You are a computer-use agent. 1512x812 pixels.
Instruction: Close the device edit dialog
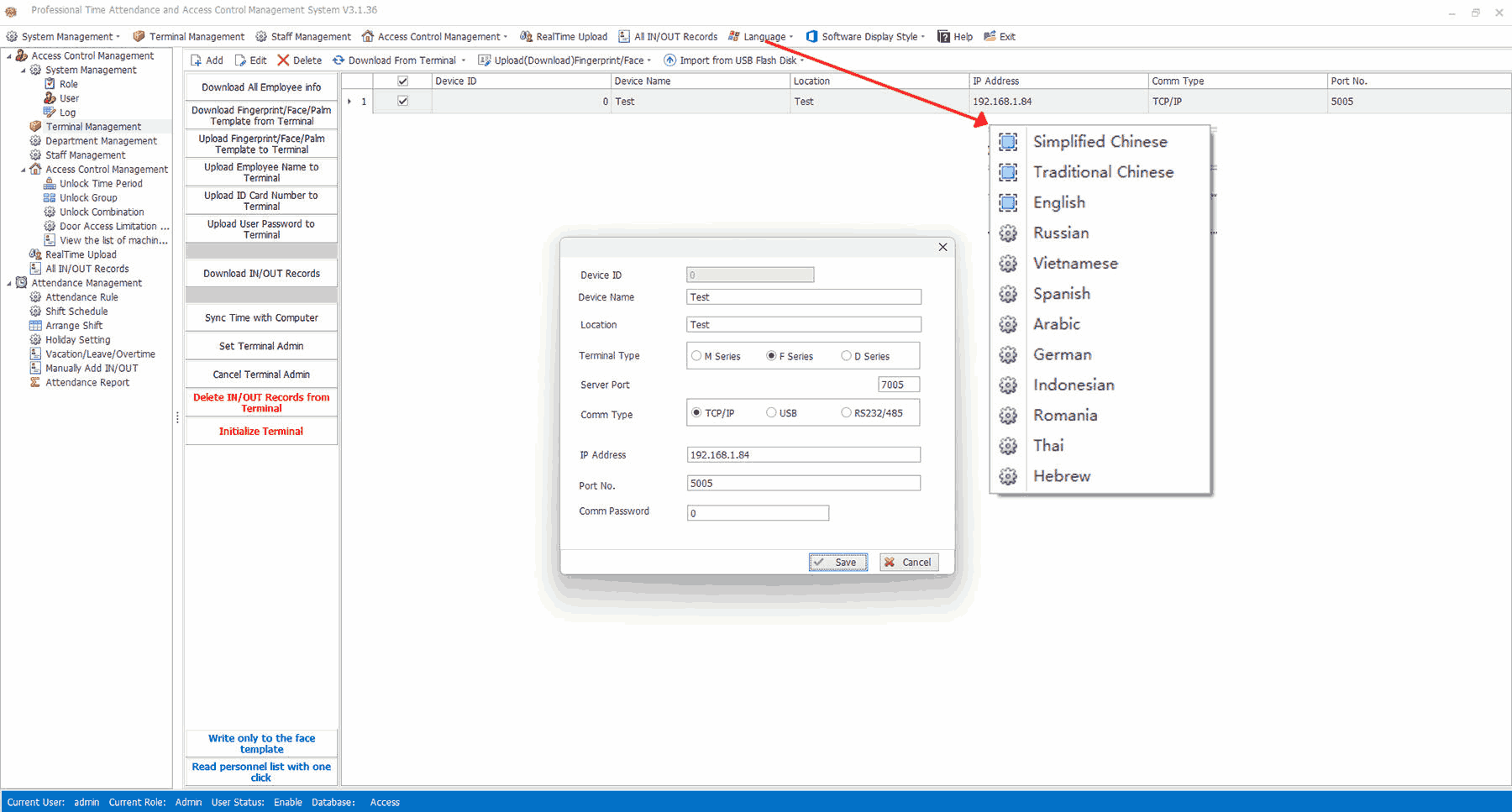point(942,247)
